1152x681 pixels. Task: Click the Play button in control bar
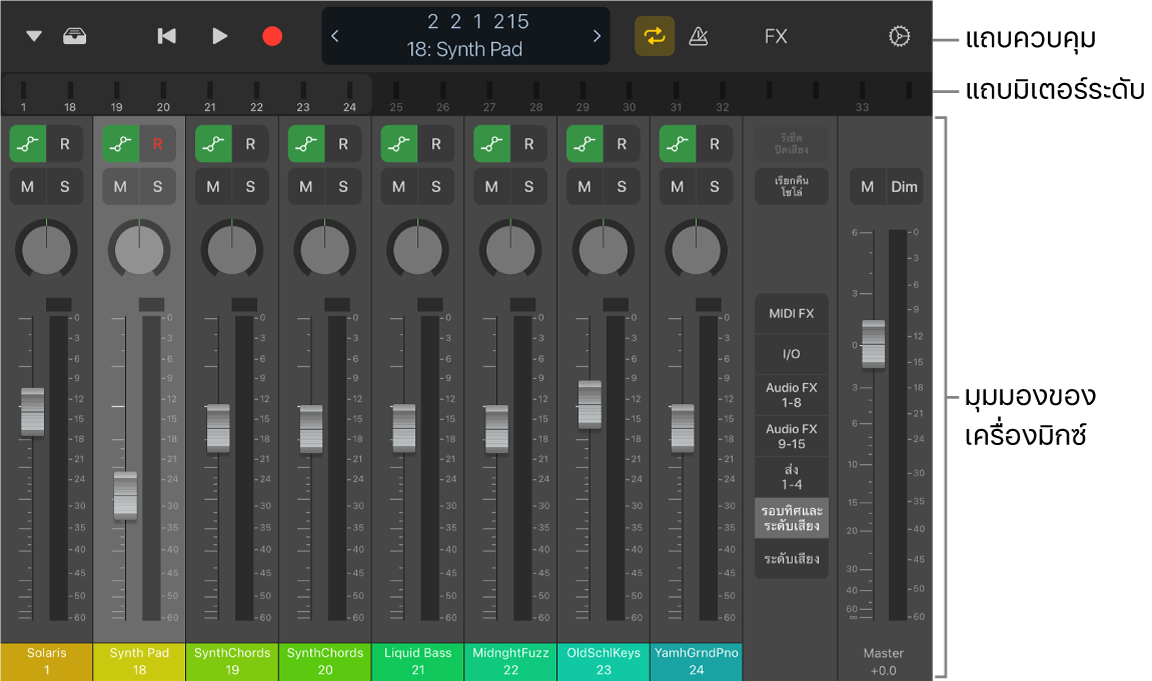point(220,36)
